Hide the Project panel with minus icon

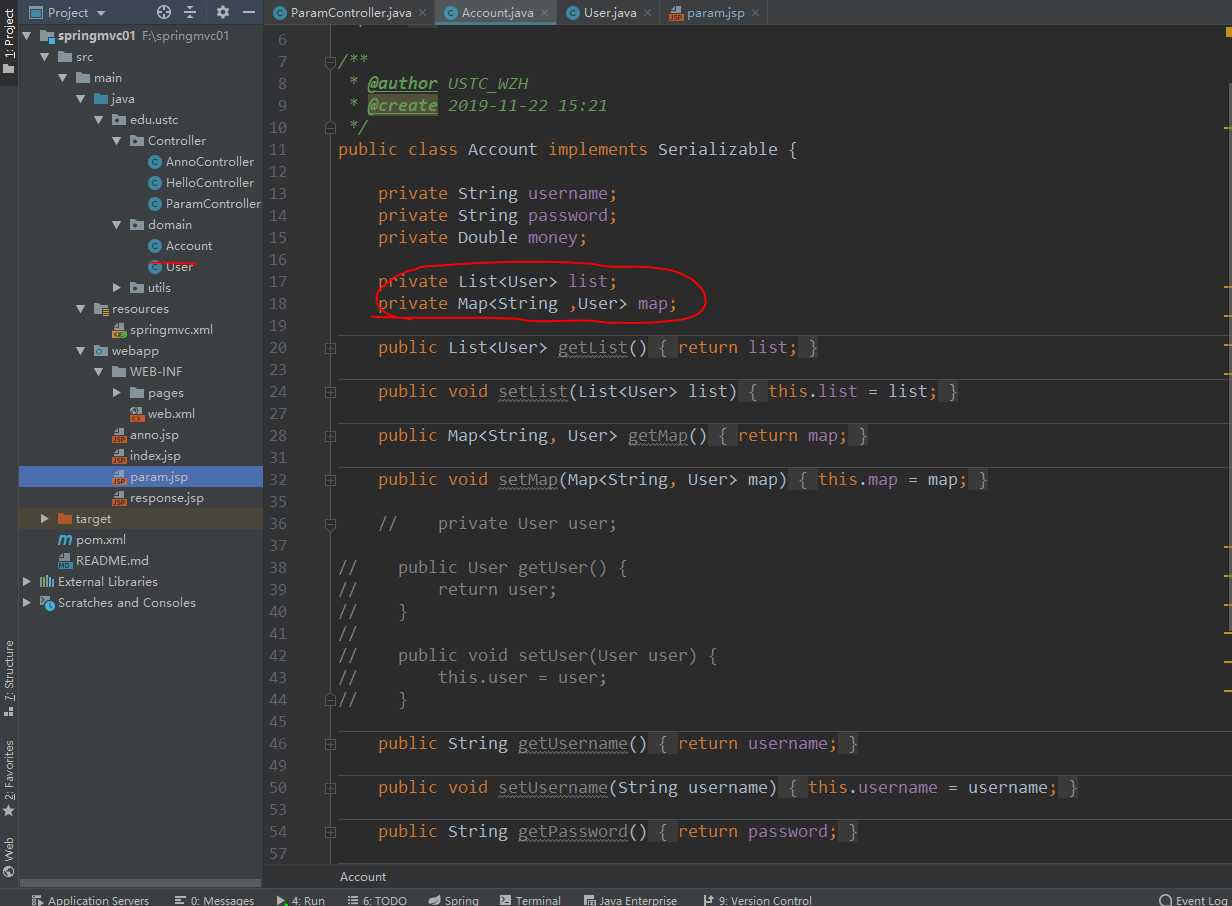click(x=249, y=12)
